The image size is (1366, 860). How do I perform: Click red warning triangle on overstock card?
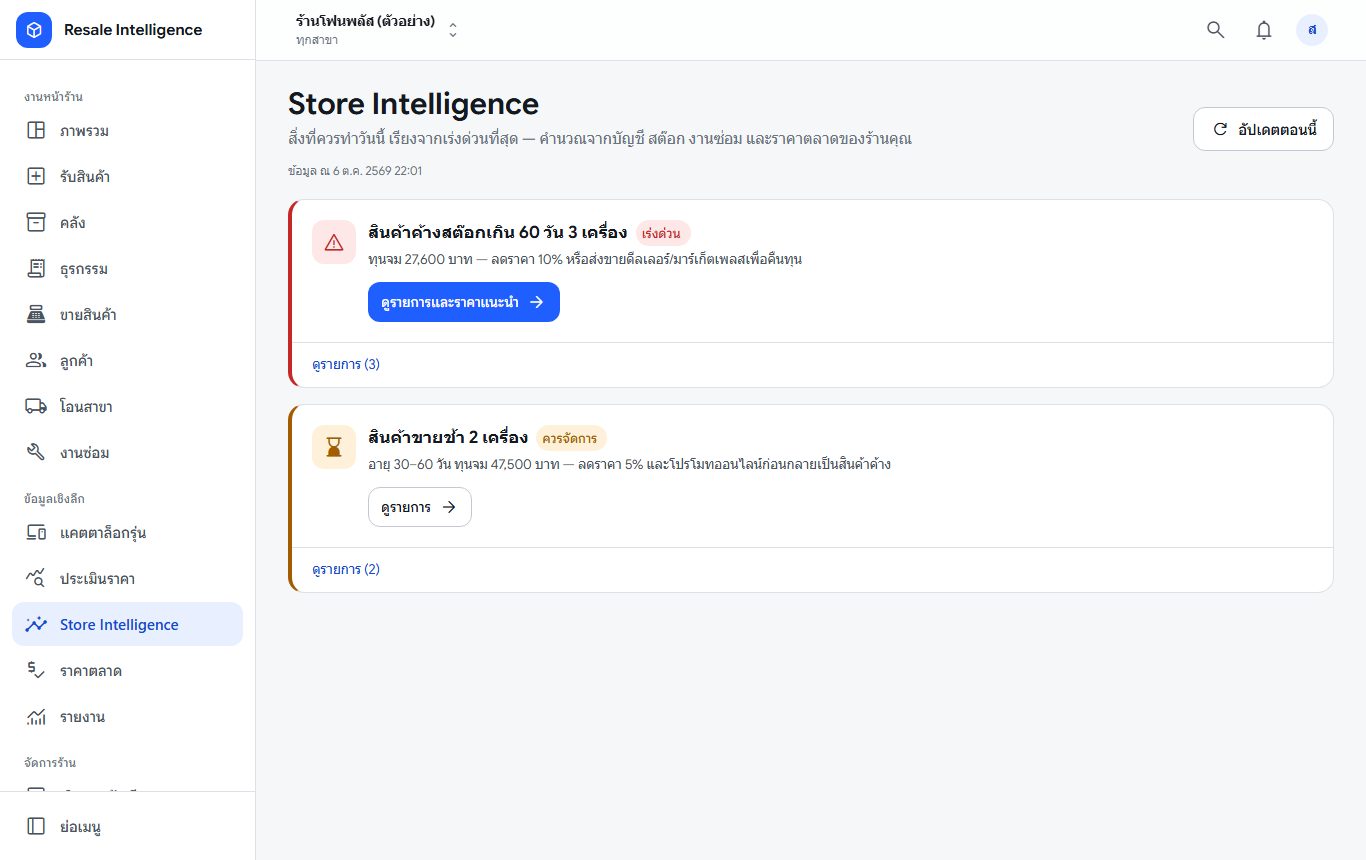pos(334,242)
